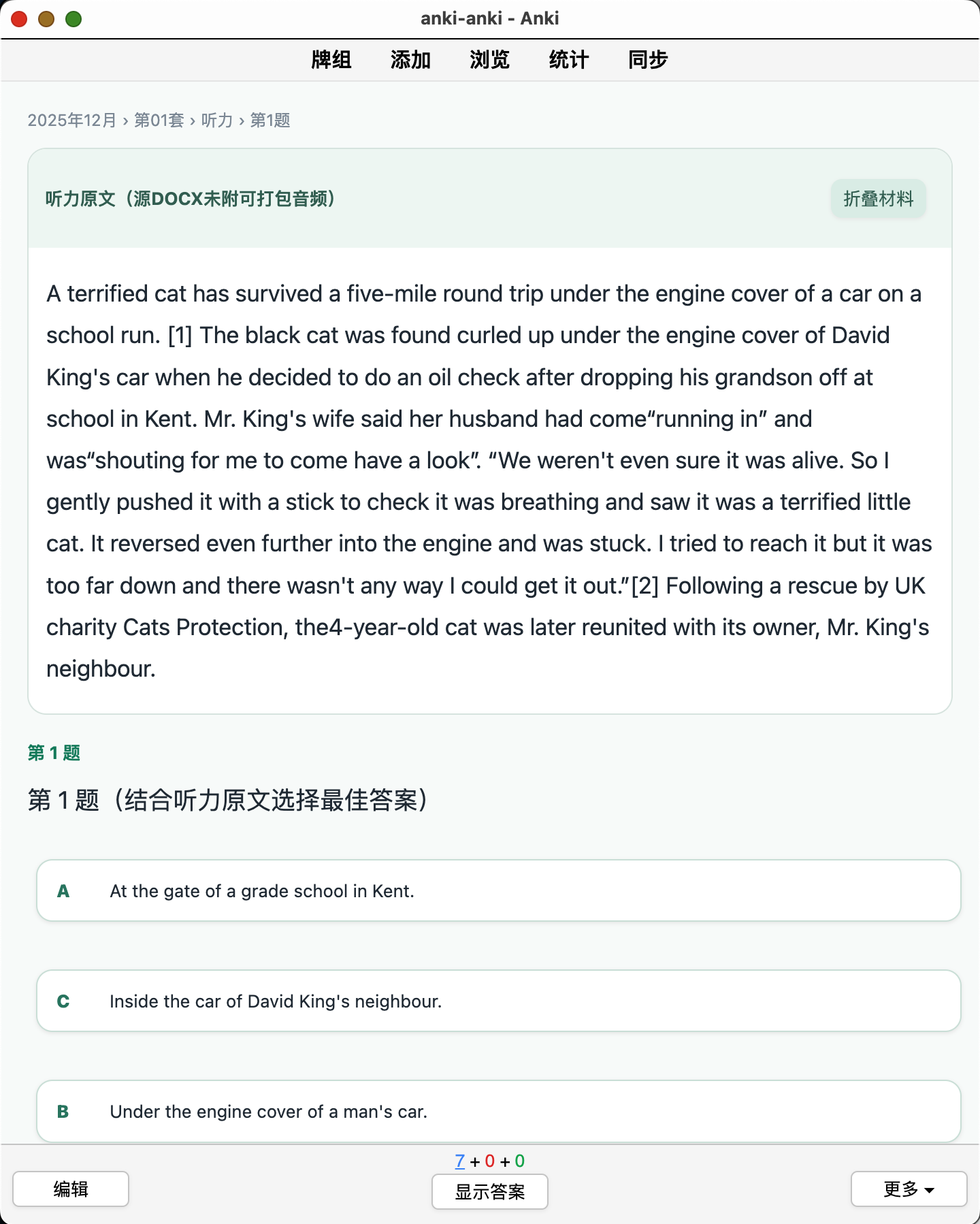Click the green letter C badge
This screenshot has height=1224, width=980.
click(63, 1001)
